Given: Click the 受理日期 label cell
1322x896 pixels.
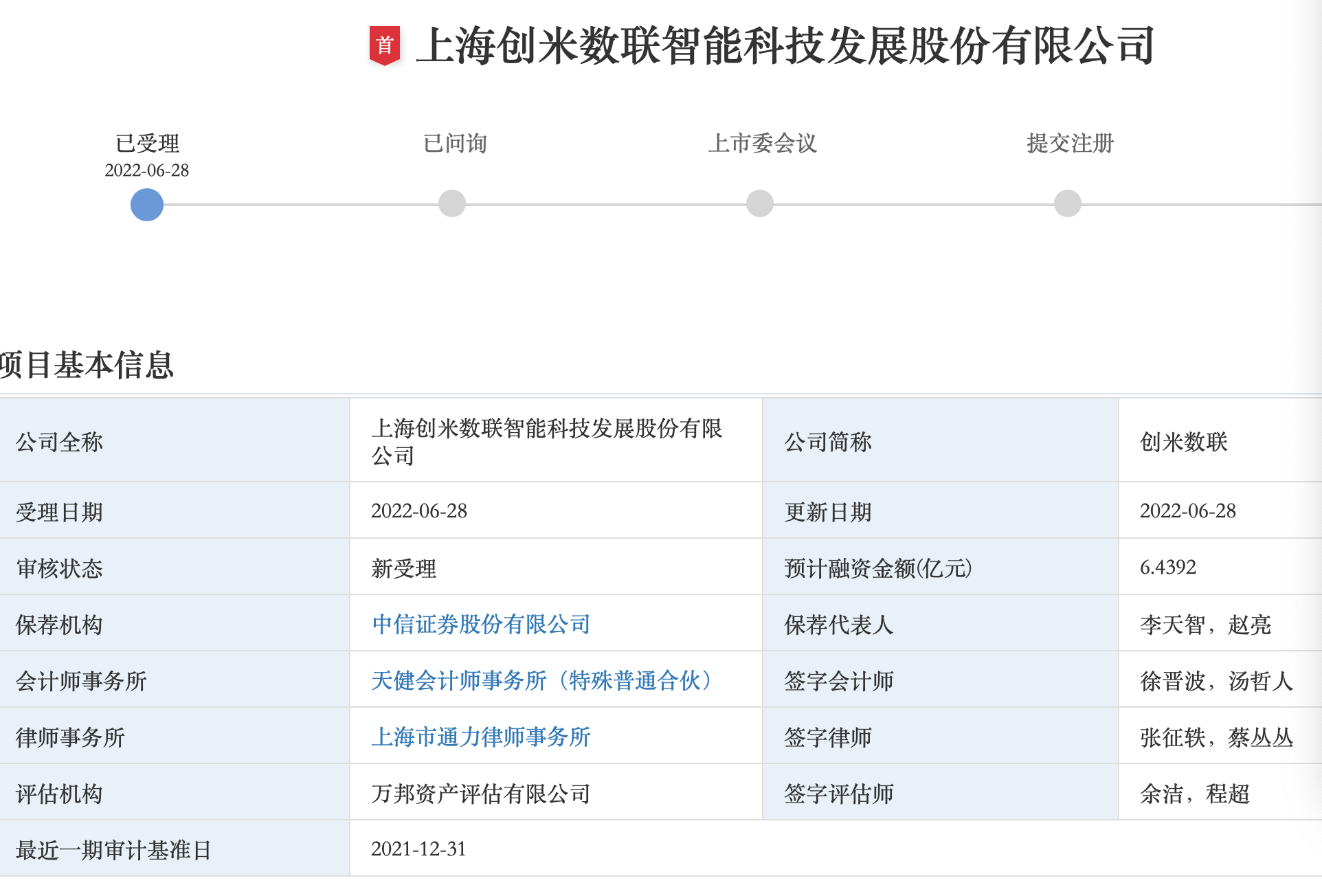Looking at the screenshot, I should (175, 511).
